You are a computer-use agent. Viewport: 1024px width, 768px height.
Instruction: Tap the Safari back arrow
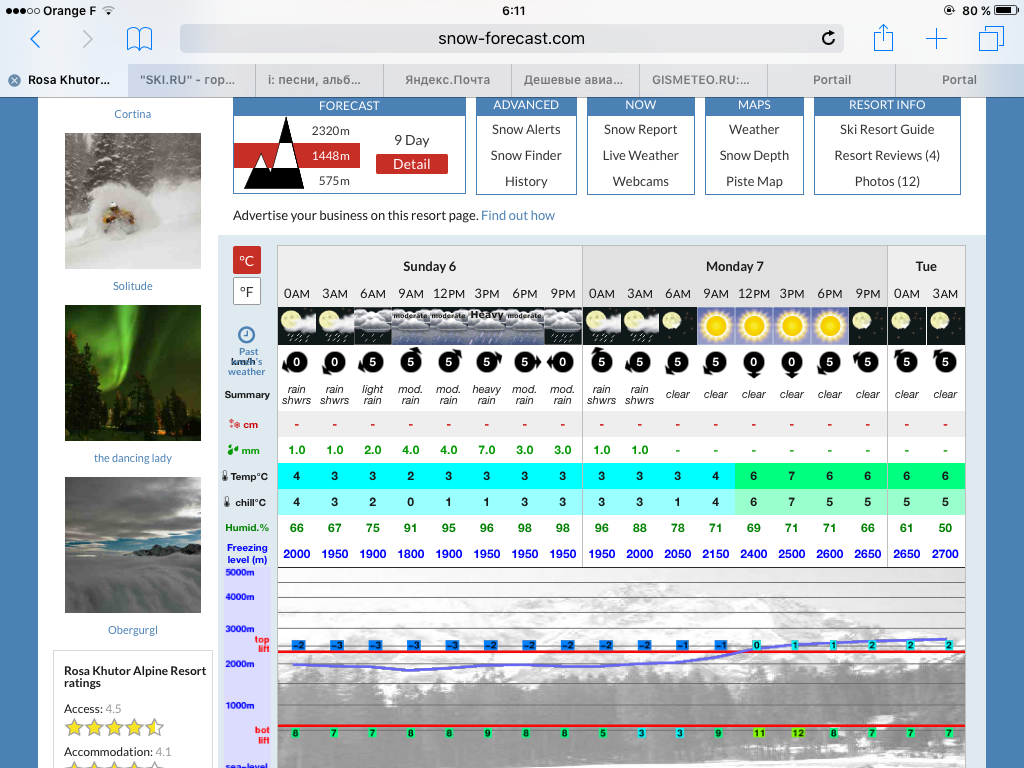[36, 39]
